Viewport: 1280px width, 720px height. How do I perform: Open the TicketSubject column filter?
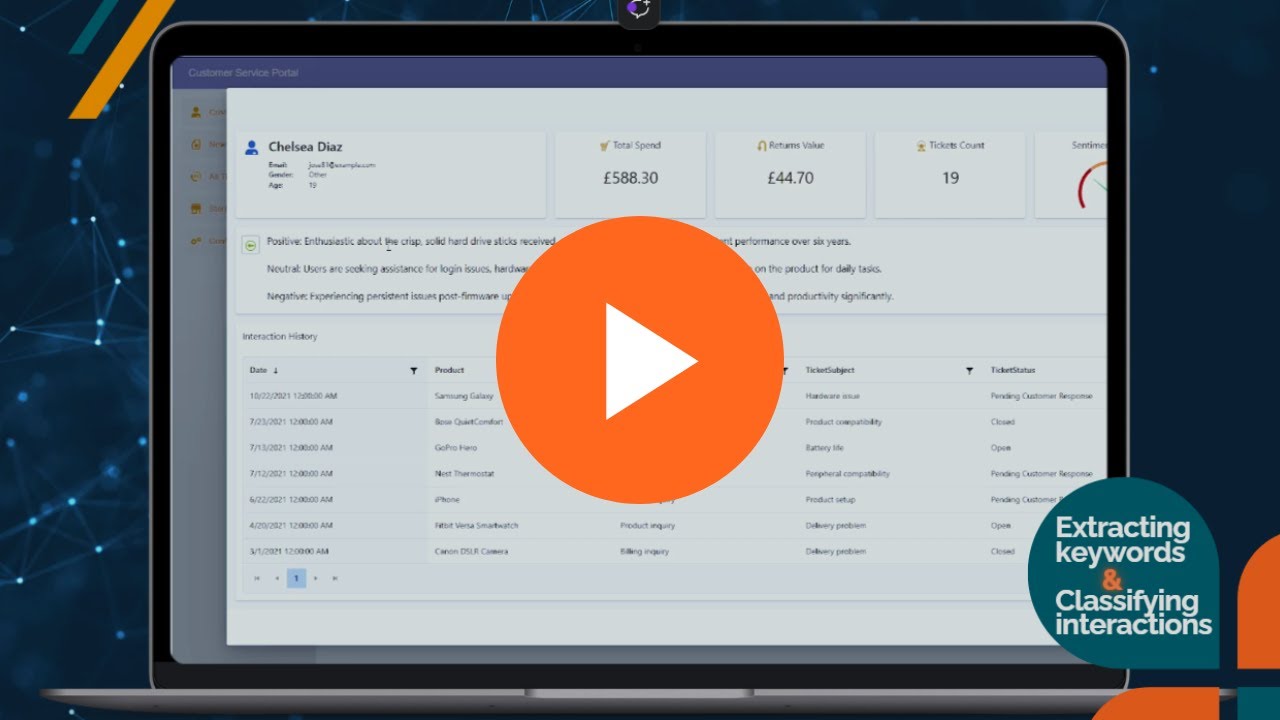969,371
